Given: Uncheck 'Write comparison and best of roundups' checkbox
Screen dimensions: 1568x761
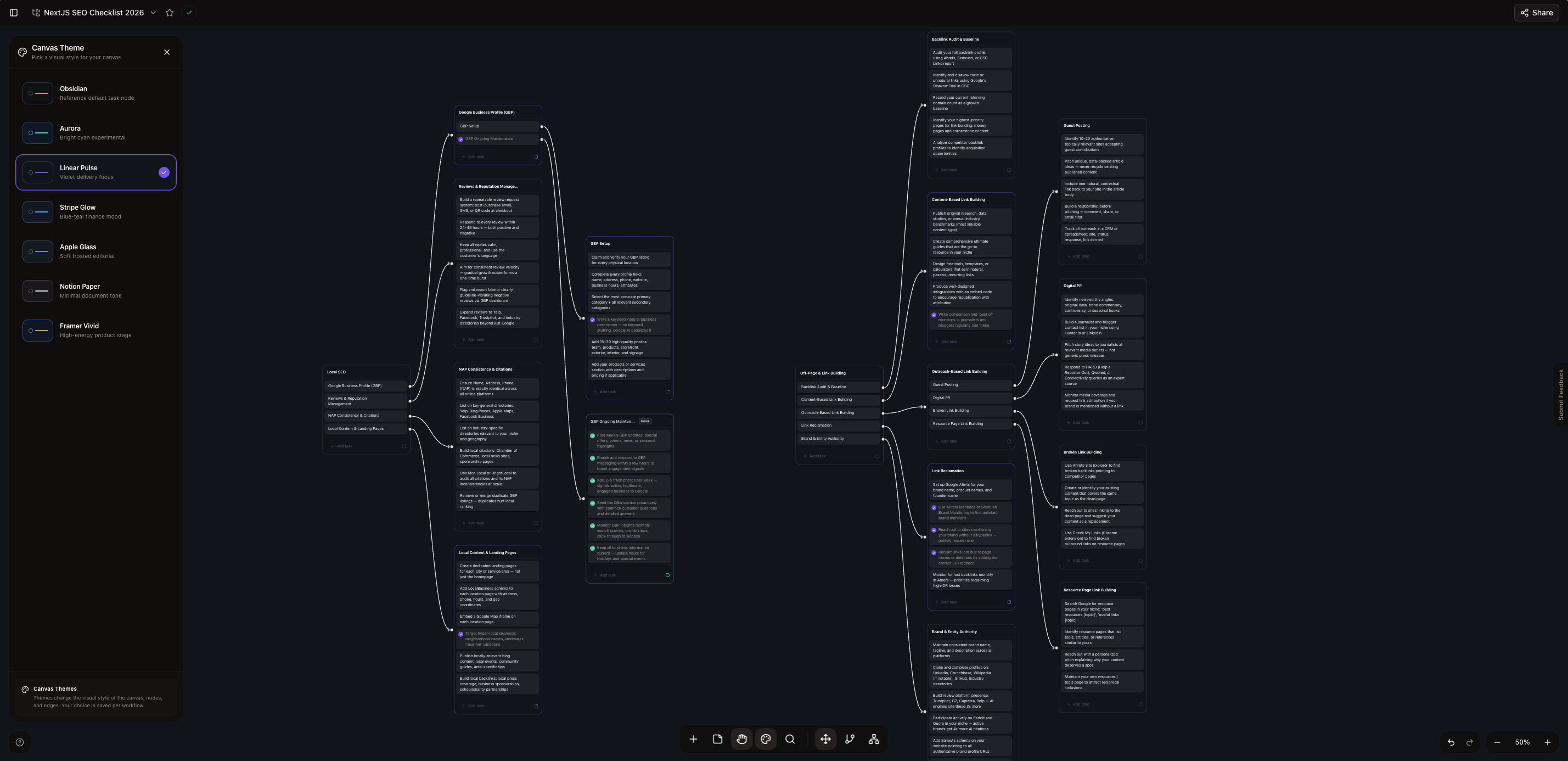Looking at the screenshot, I should click(934, 315).
